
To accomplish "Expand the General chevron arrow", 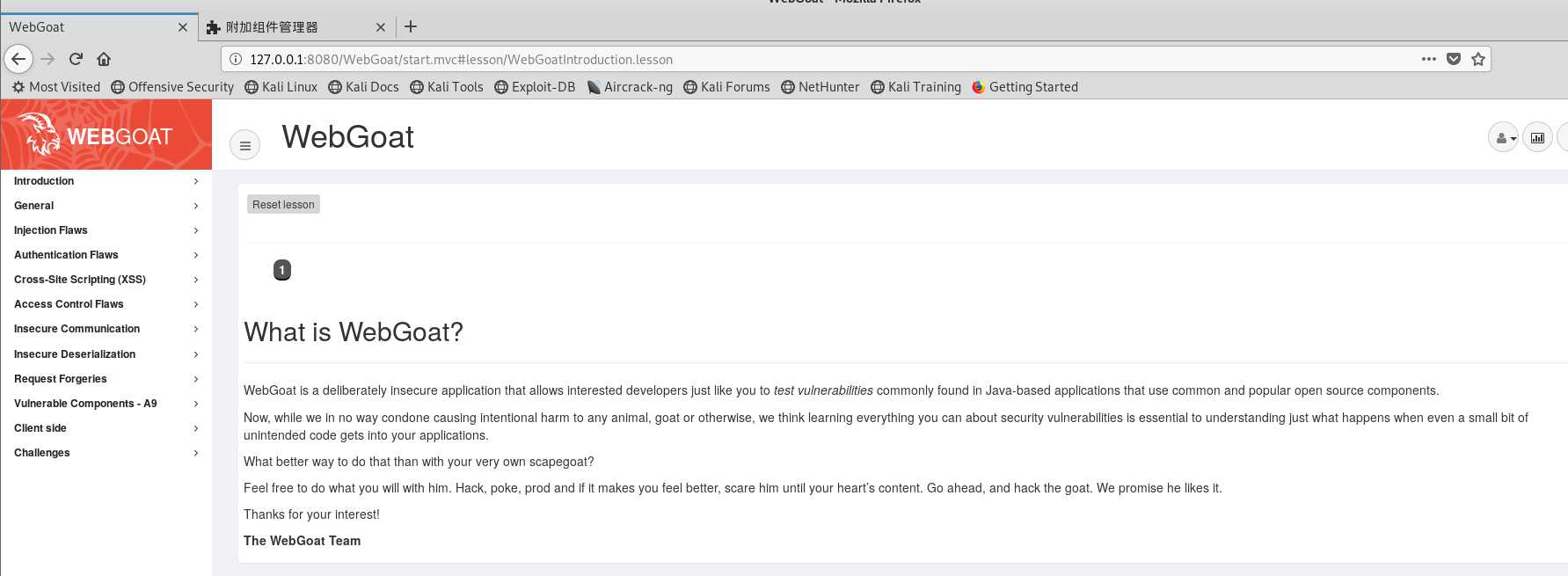I will [x=196, y=206].
